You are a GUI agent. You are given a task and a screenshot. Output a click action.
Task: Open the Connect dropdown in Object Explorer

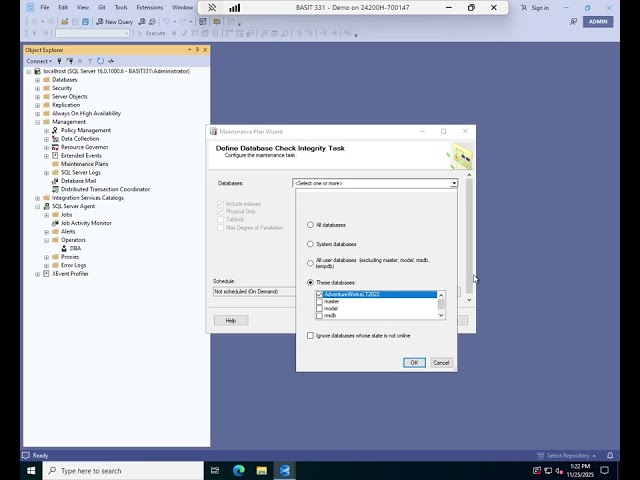coord(39,61)
